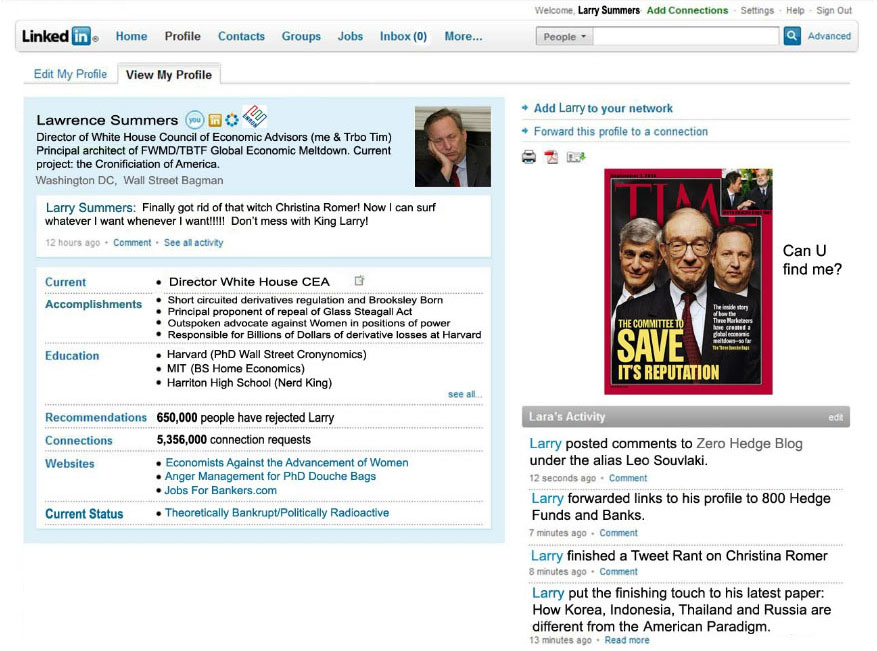Click Larry in Tweet Rant activity
The width and height of the screenshot is (877, 651).
(x=546, y=555)
